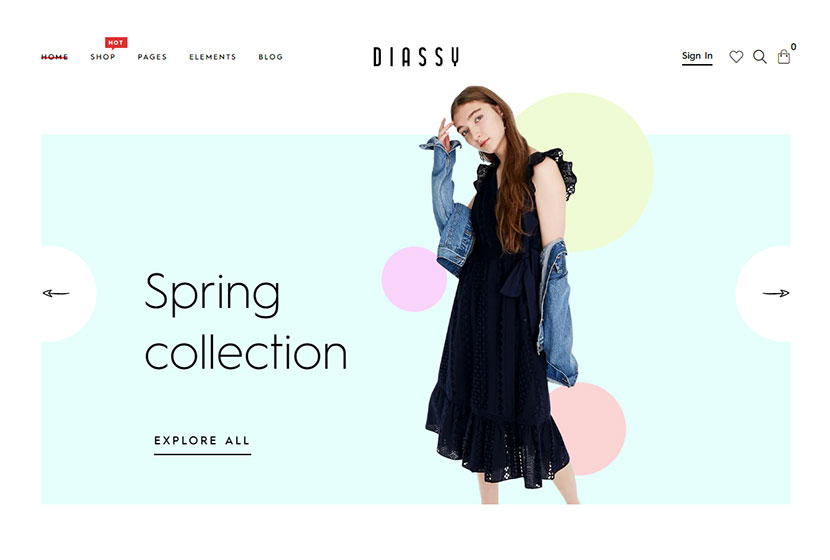Image resolution: width=830 pixels, height=560 pixels.
Task: Open the Blog menu item
Action: pos(270,57)
